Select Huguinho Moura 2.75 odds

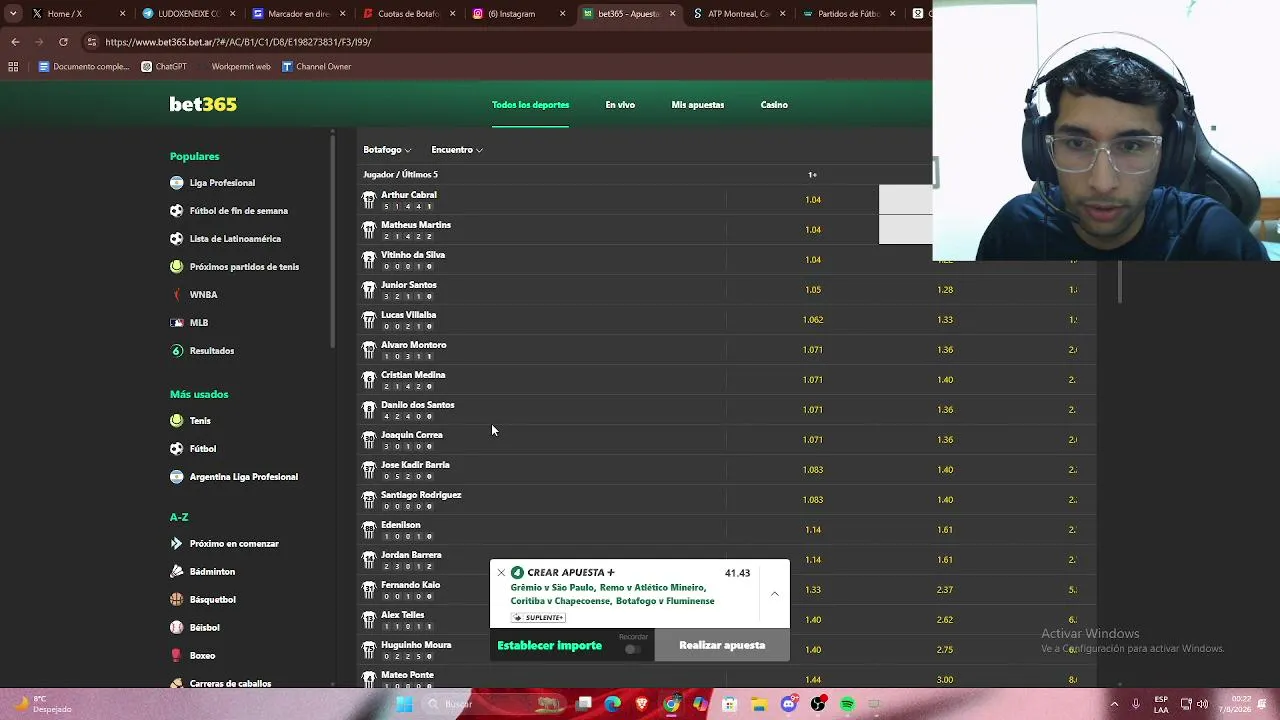tap(945, 650)
